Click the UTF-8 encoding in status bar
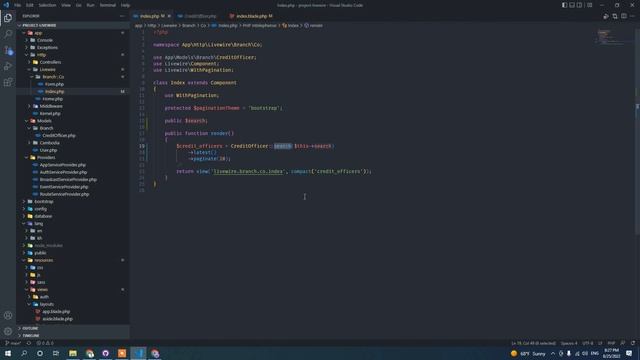The width and height of the screenshot is (640, 360). pyautogui.click(x=588, y=343)
